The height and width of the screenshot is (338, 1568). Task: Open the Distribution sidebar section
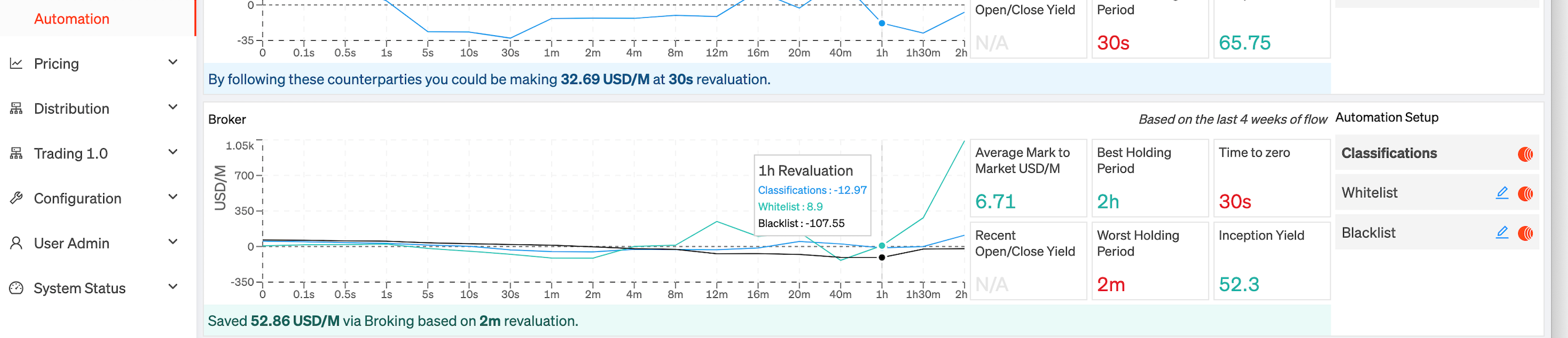[x=97, y=109]
